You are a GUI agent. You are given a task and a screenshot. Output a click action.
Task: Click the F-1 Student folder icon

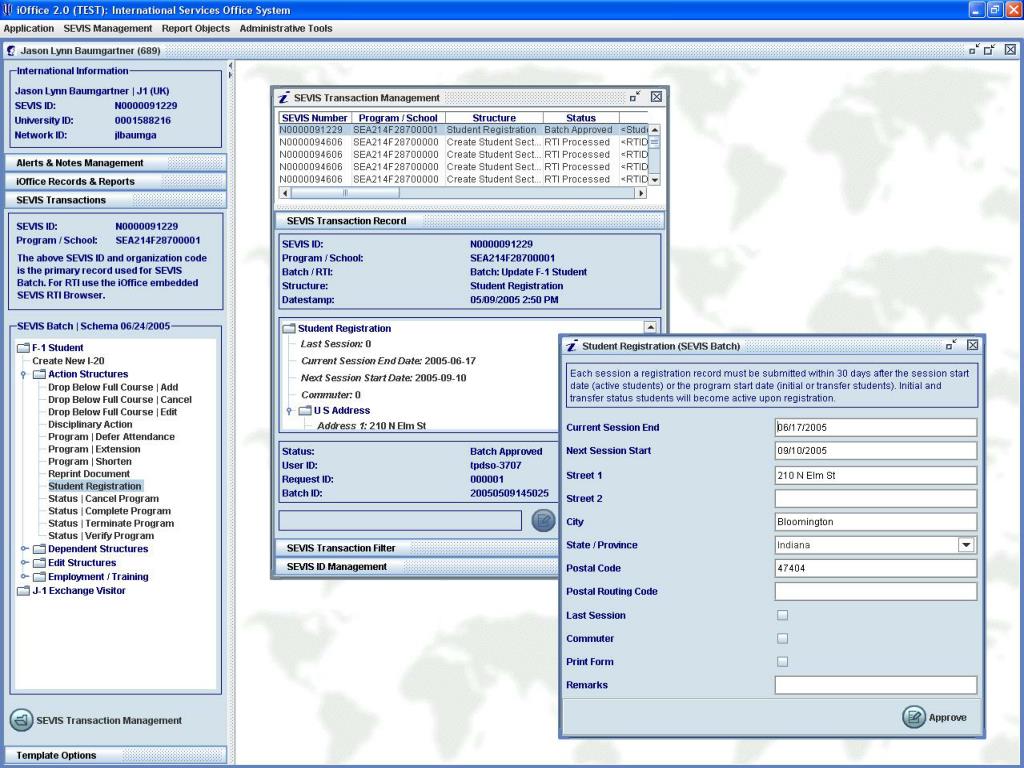point(24,348)
